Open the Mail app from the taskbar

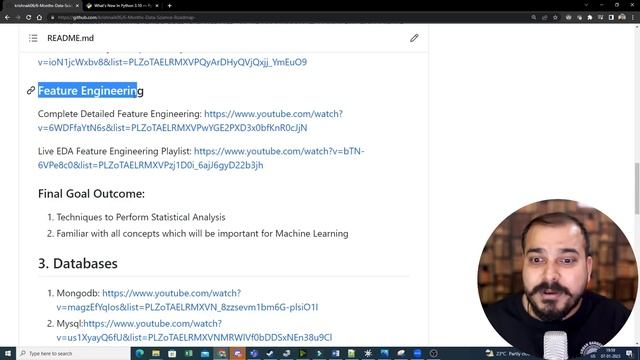(x=205, y=353)
